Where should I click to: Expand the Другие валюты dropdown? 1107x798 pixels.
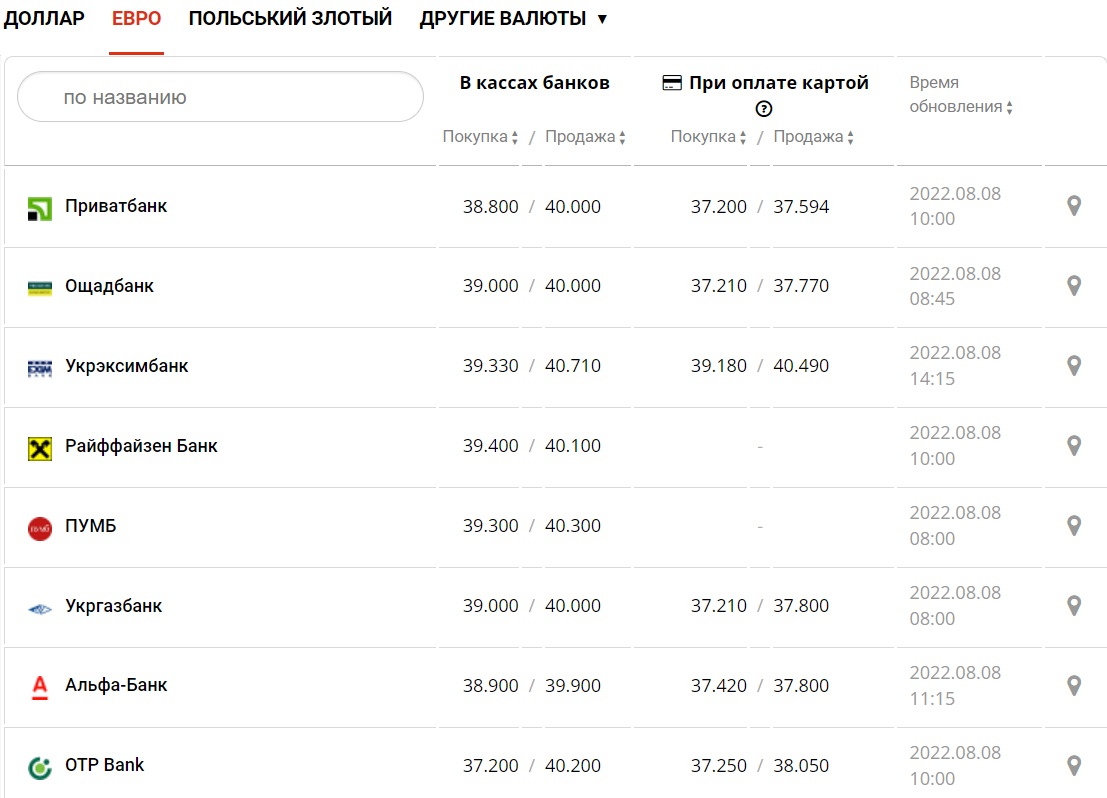[x=513, y=19]
